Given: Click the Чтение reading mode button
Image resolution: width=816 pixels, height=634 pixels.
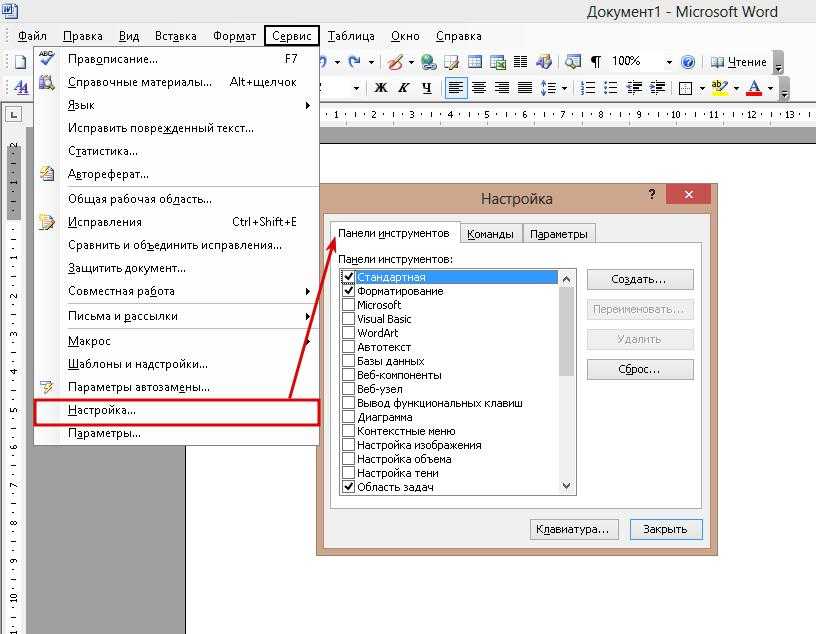Looking at the screenshot, I should point(738,62).
